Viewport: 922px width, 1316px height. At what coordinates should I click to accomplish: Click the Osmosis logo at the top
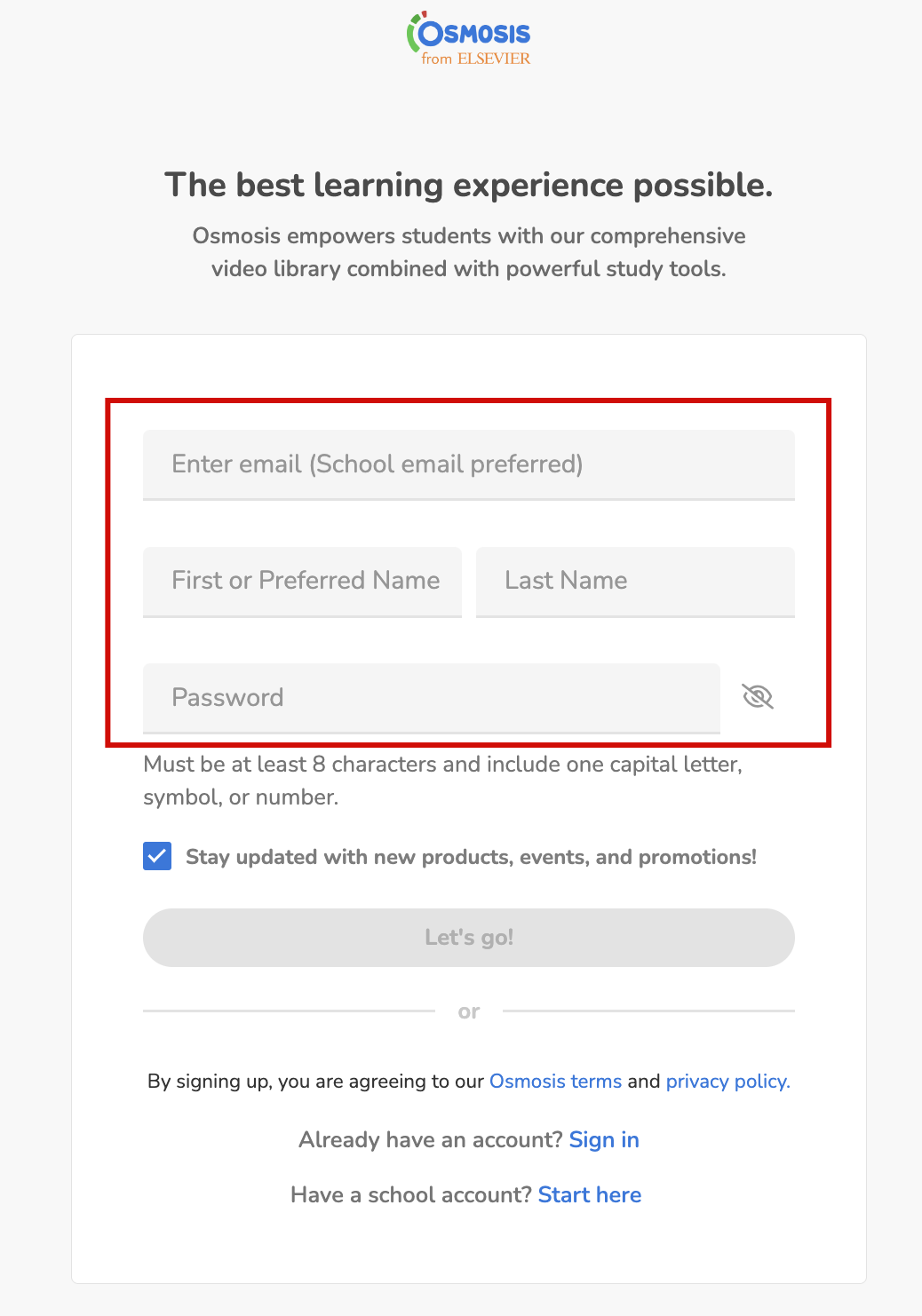pos(469,32)
